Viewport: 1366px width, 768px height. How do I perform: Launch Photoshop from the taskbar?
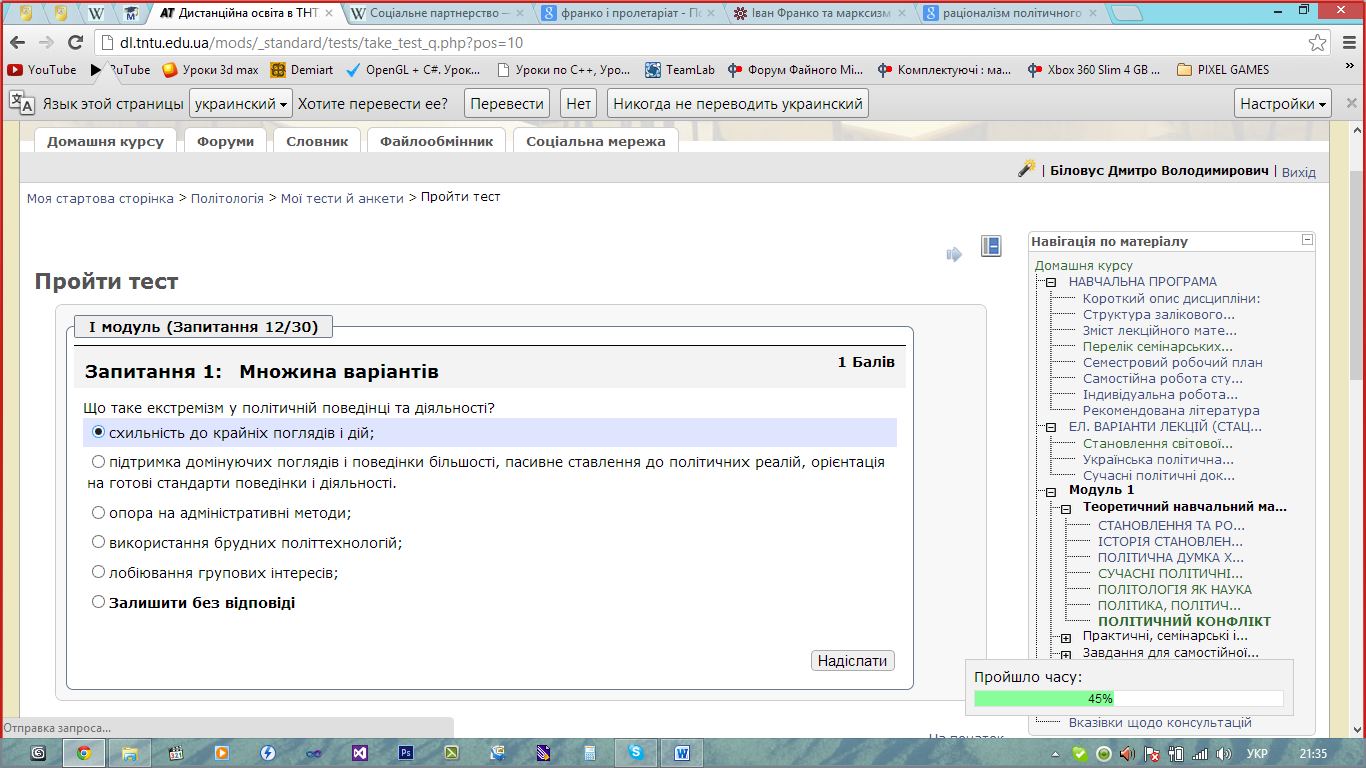tap(406, 753)
